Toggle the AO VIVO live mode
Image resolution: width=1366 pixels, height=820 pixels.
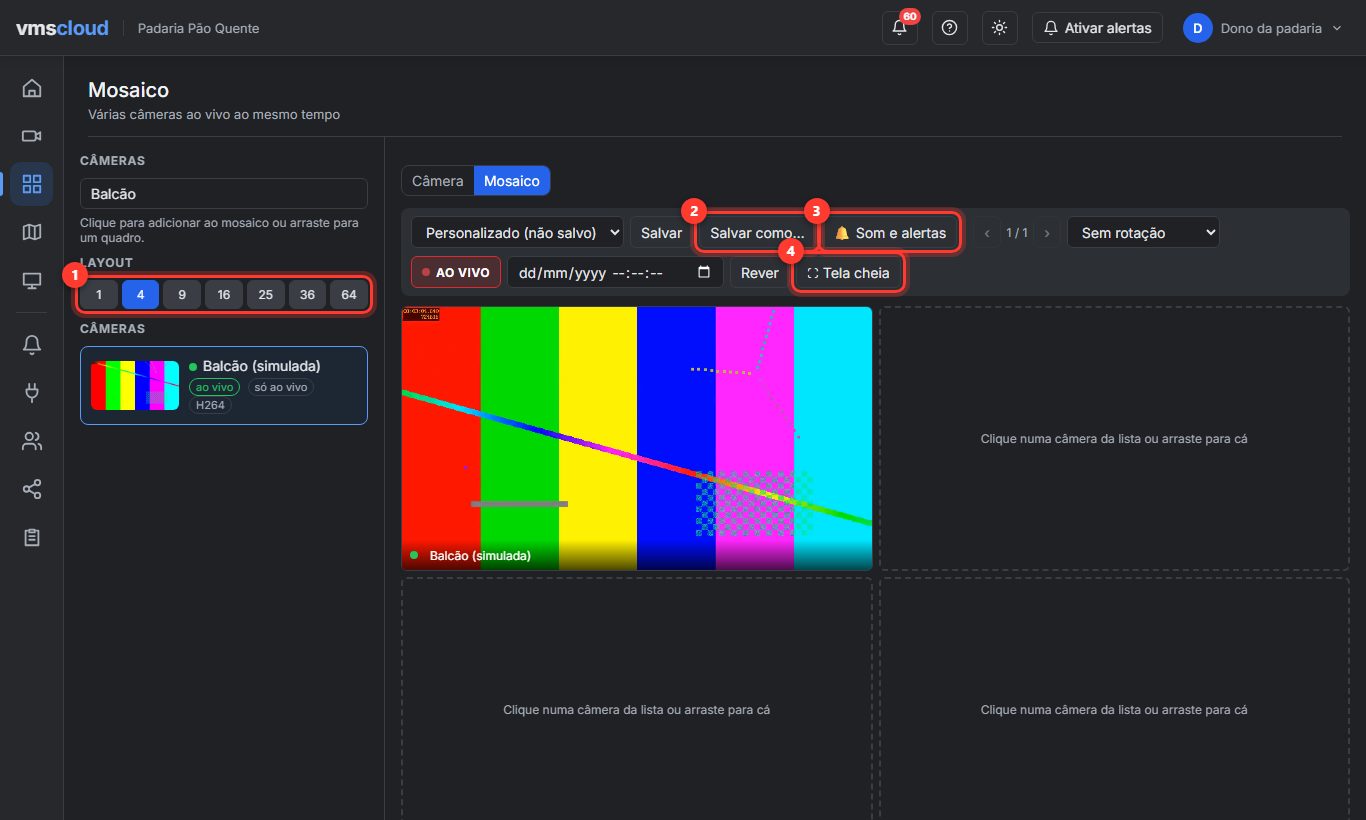click(456, 272)
